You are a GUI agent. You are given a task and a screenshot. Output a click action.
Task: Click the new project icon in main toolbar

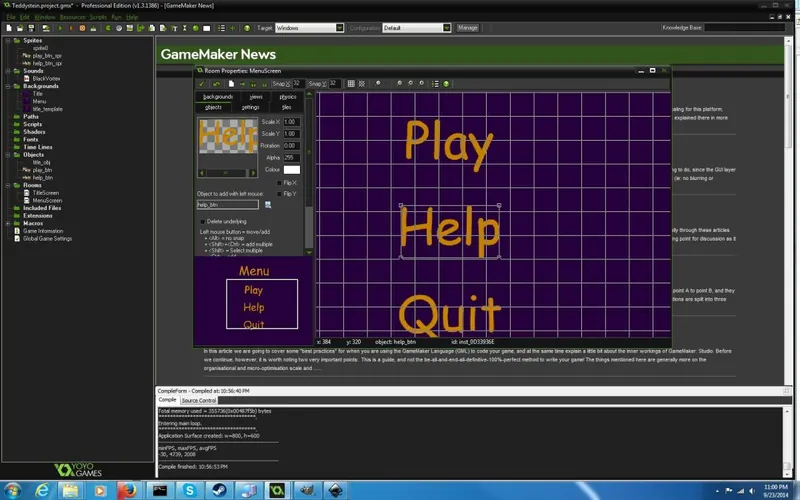9,28
